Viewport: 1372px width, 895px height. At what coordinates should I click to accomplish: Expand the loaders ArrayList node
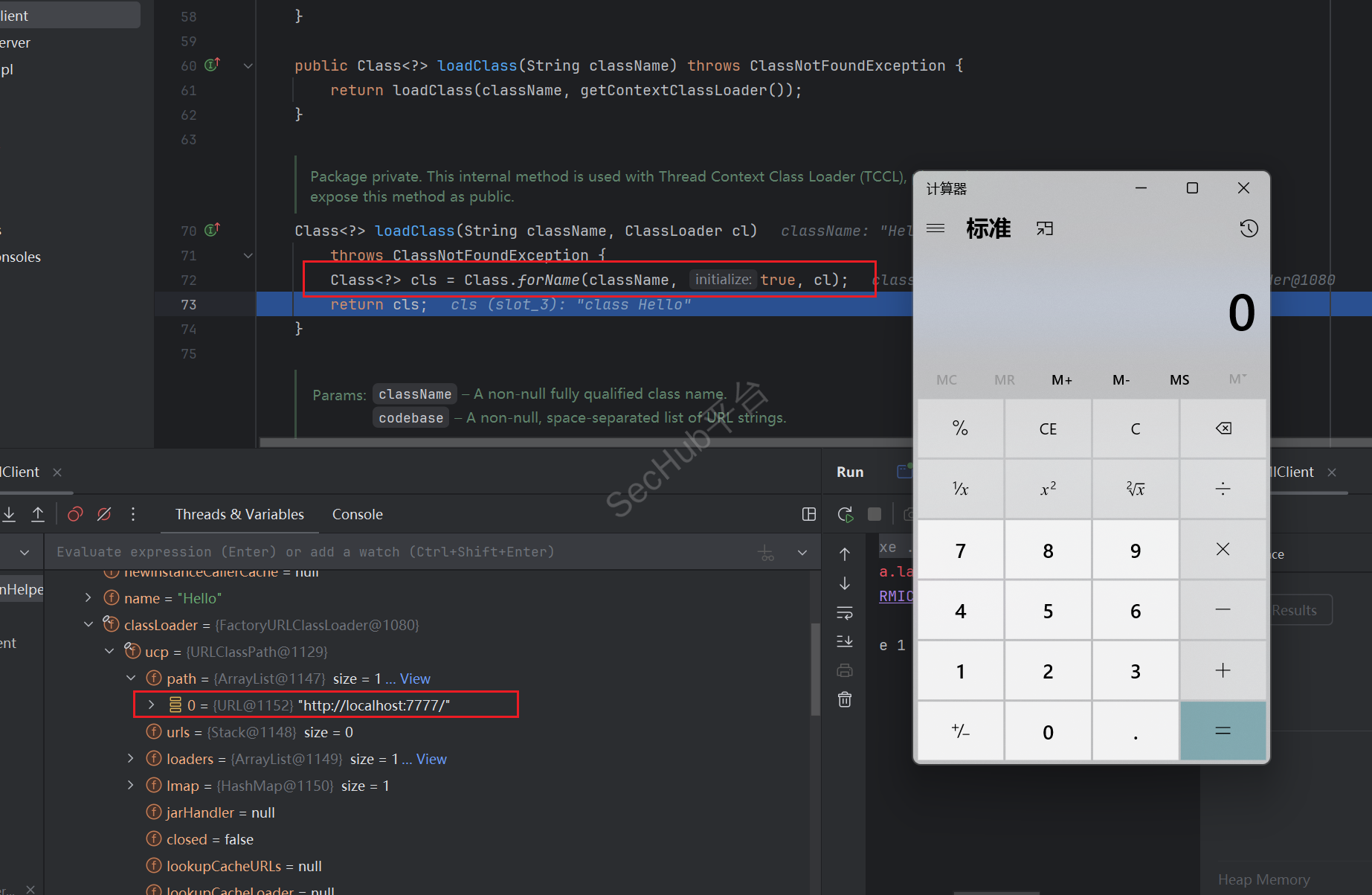click(x=131, y=759)
